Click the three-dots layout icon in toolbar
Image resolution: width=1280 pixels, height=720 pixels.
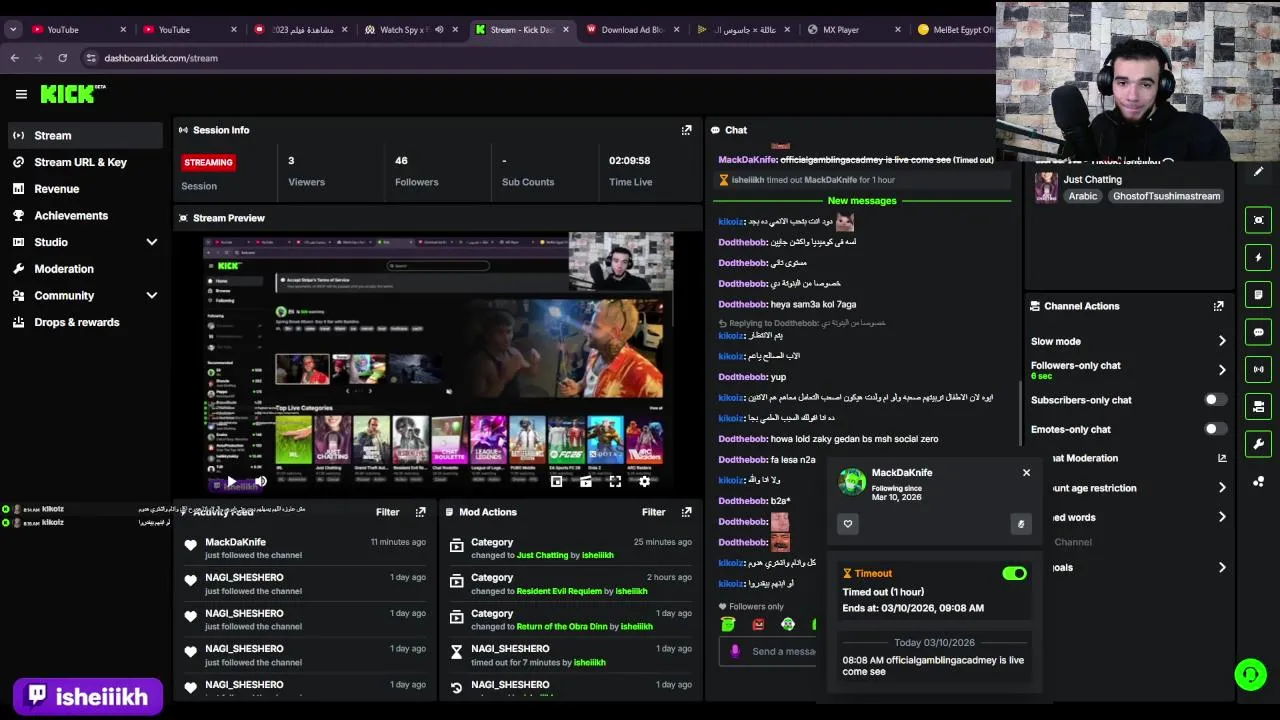pyautogui.click(x=1258, y=481)
